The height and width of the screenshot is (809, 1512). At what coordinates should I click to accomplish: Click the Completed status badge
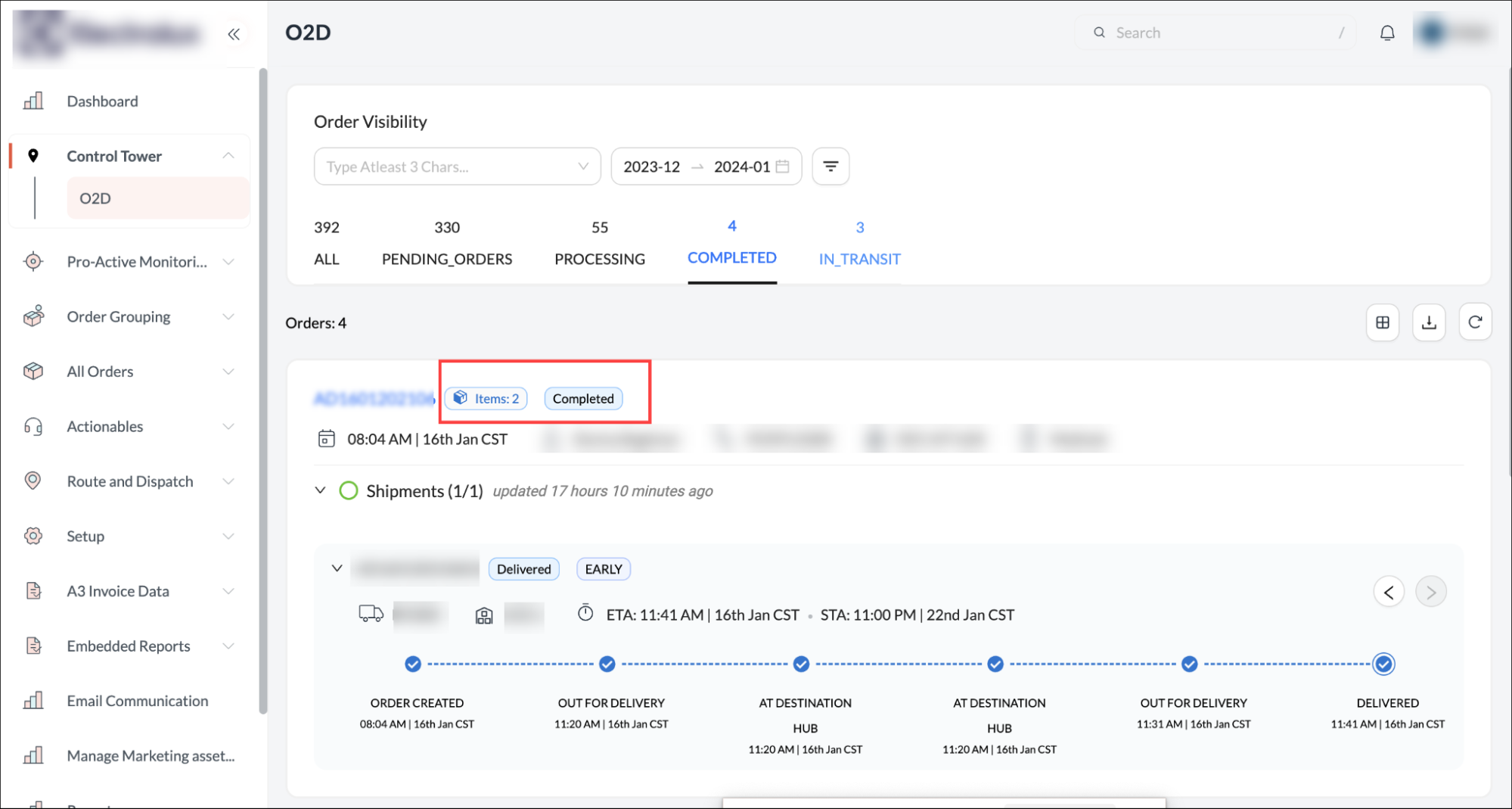[x=583, y=398]
